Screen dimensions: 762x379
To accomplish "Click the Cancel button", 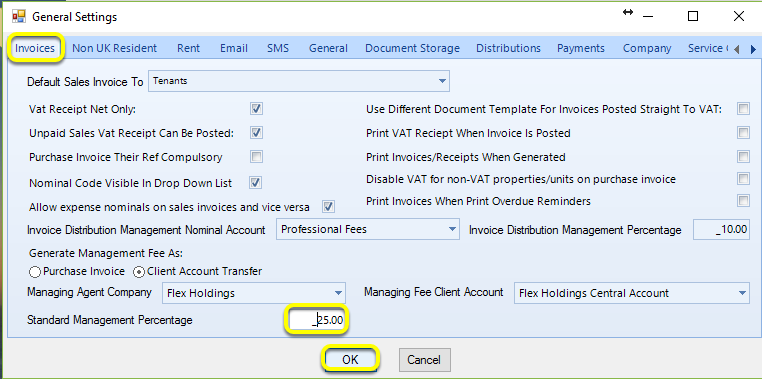I will click(424, 360).
